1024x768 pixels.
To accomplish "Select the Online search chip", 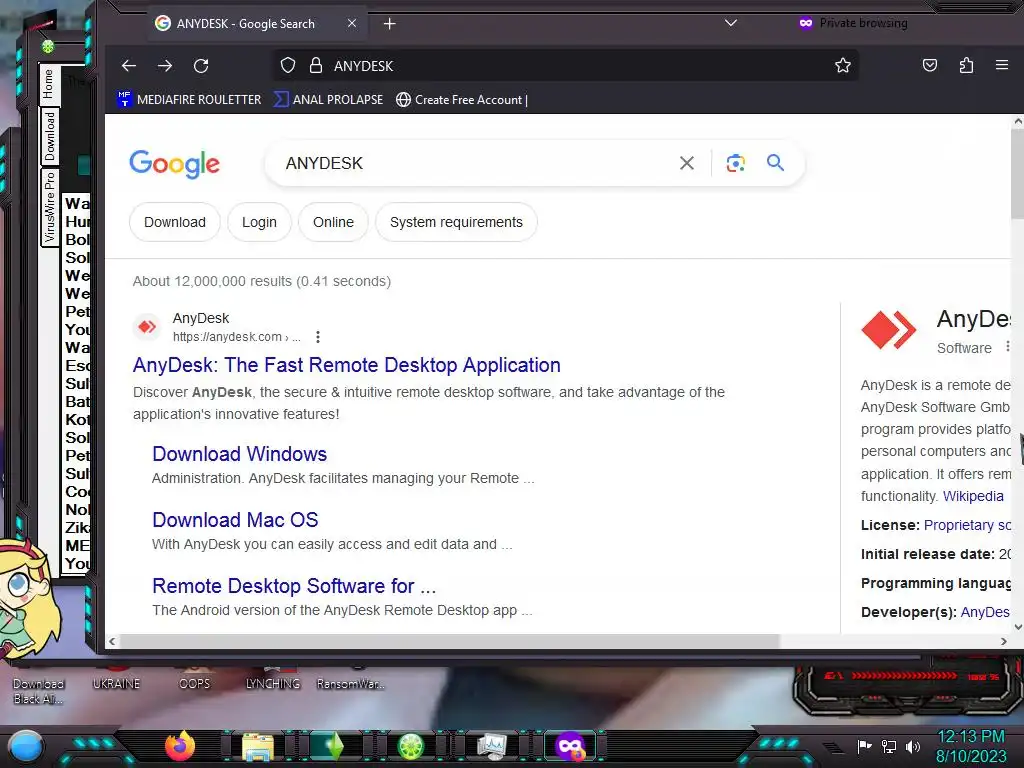I will tap(333, 222).
